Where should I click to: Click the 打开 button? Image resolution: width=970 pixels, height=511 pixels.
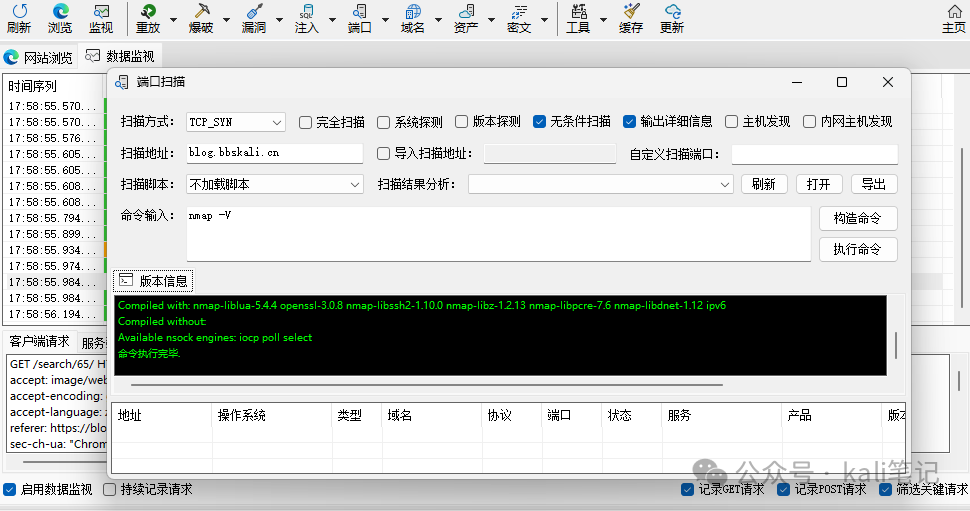click(819, 184)
